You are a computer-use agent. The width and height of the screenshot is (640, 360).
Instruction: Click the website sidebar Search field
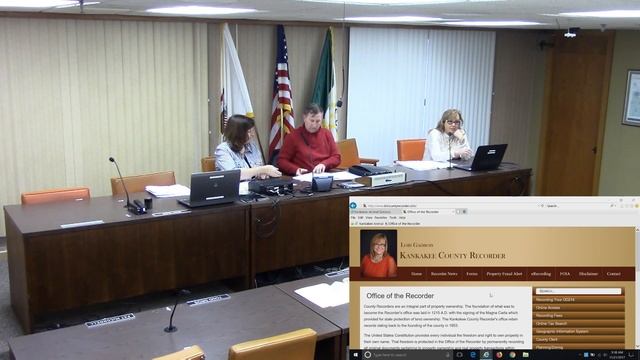tap(578, 291)
